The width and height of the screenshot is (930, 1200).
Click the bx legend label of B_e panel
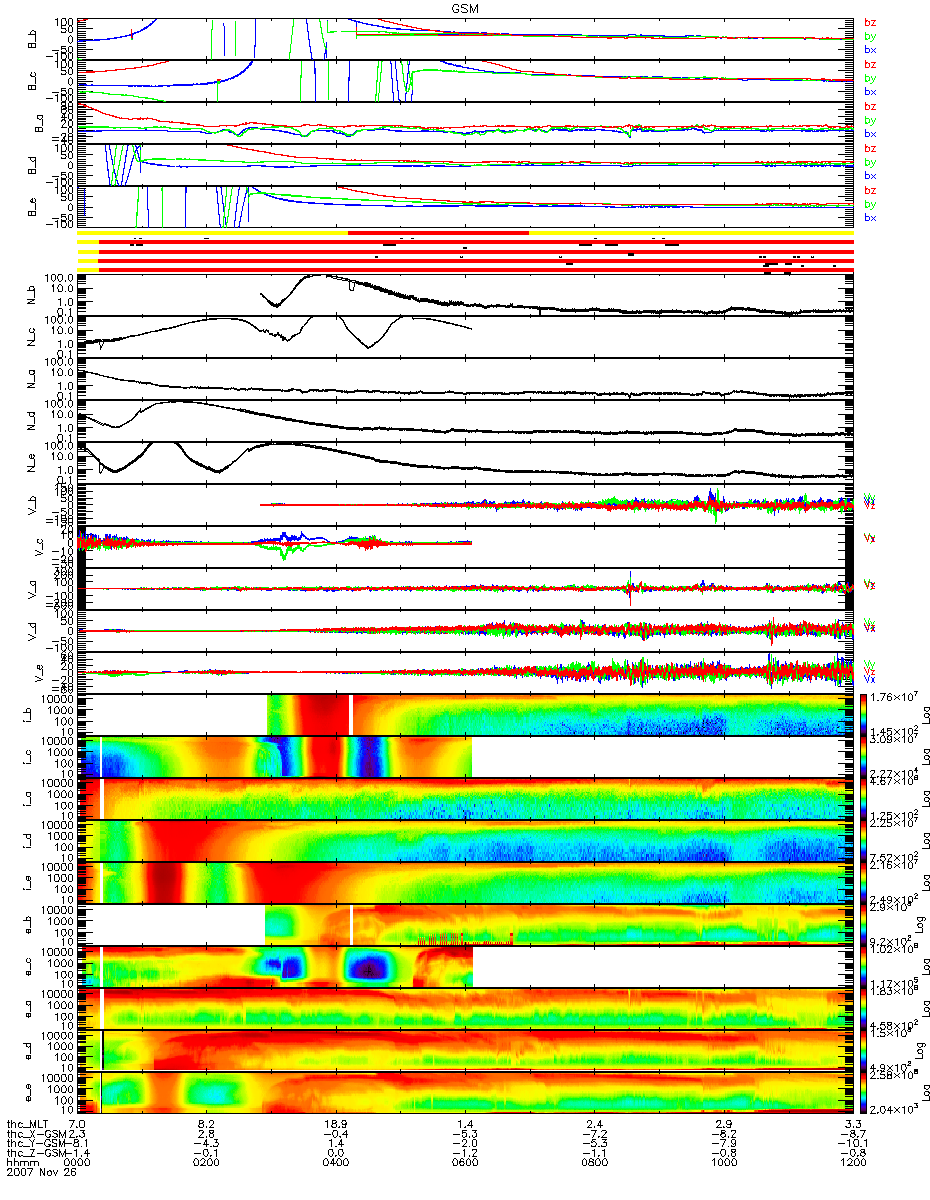coord(869,217)
